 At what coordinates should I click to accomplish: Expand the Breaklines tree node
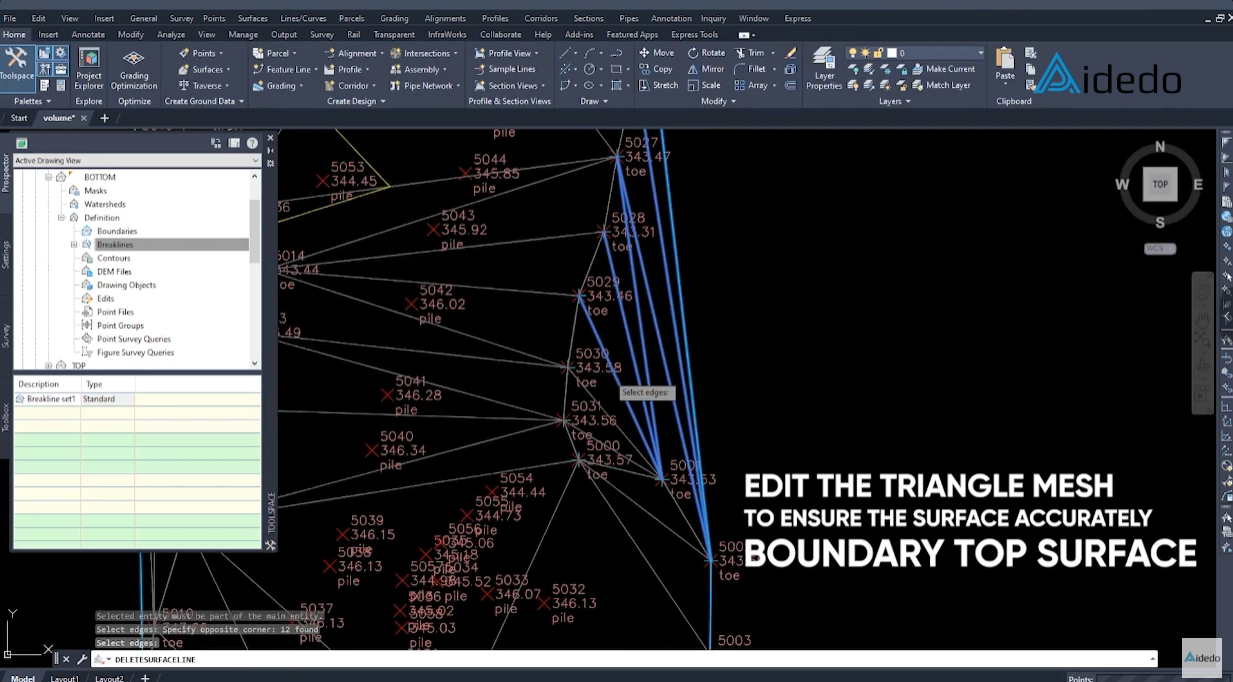tap(74, 244)
